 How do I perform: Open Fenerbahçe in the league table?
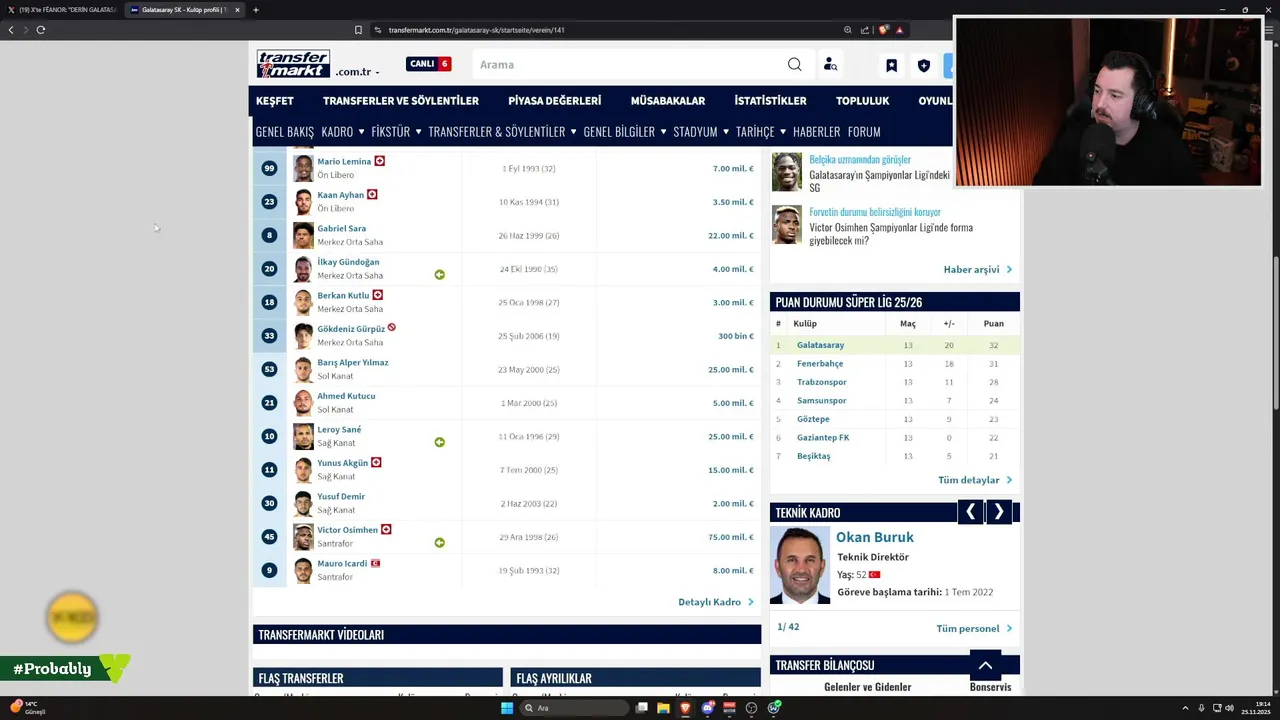(820, 364)
